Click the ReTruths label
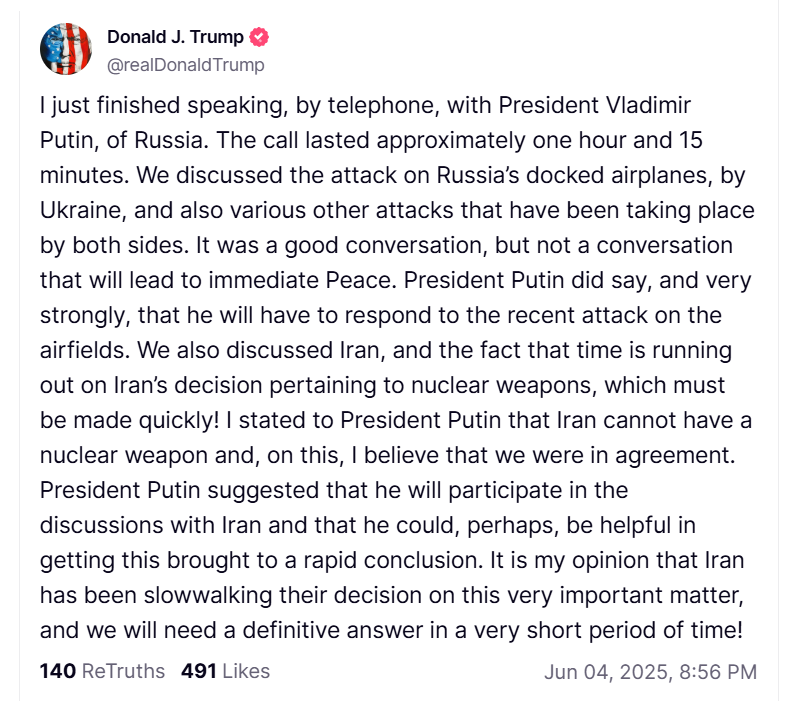This screenshot has width=792, height=701. [x=123, y=670]
